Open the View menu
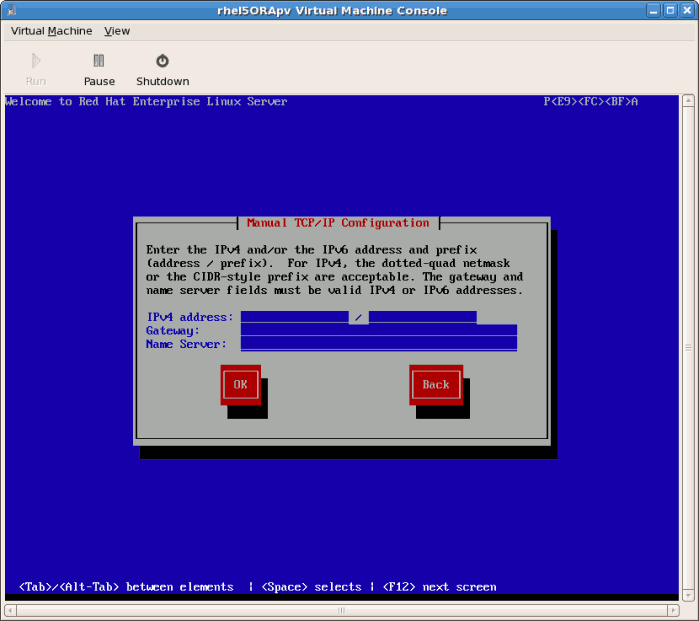 pos(117,31)
